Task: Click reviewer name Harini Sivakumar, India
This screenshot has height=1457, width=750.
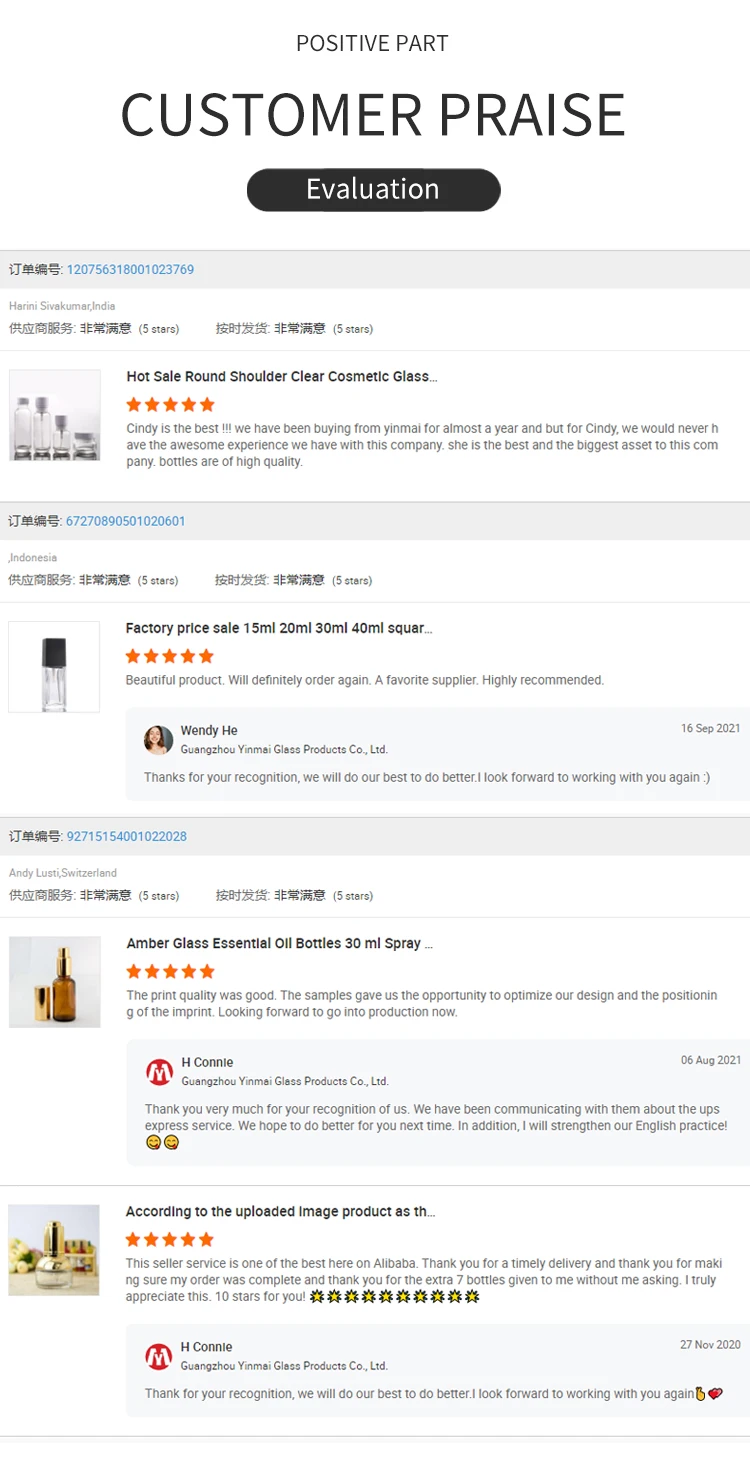Action: [x=62, y=306]
